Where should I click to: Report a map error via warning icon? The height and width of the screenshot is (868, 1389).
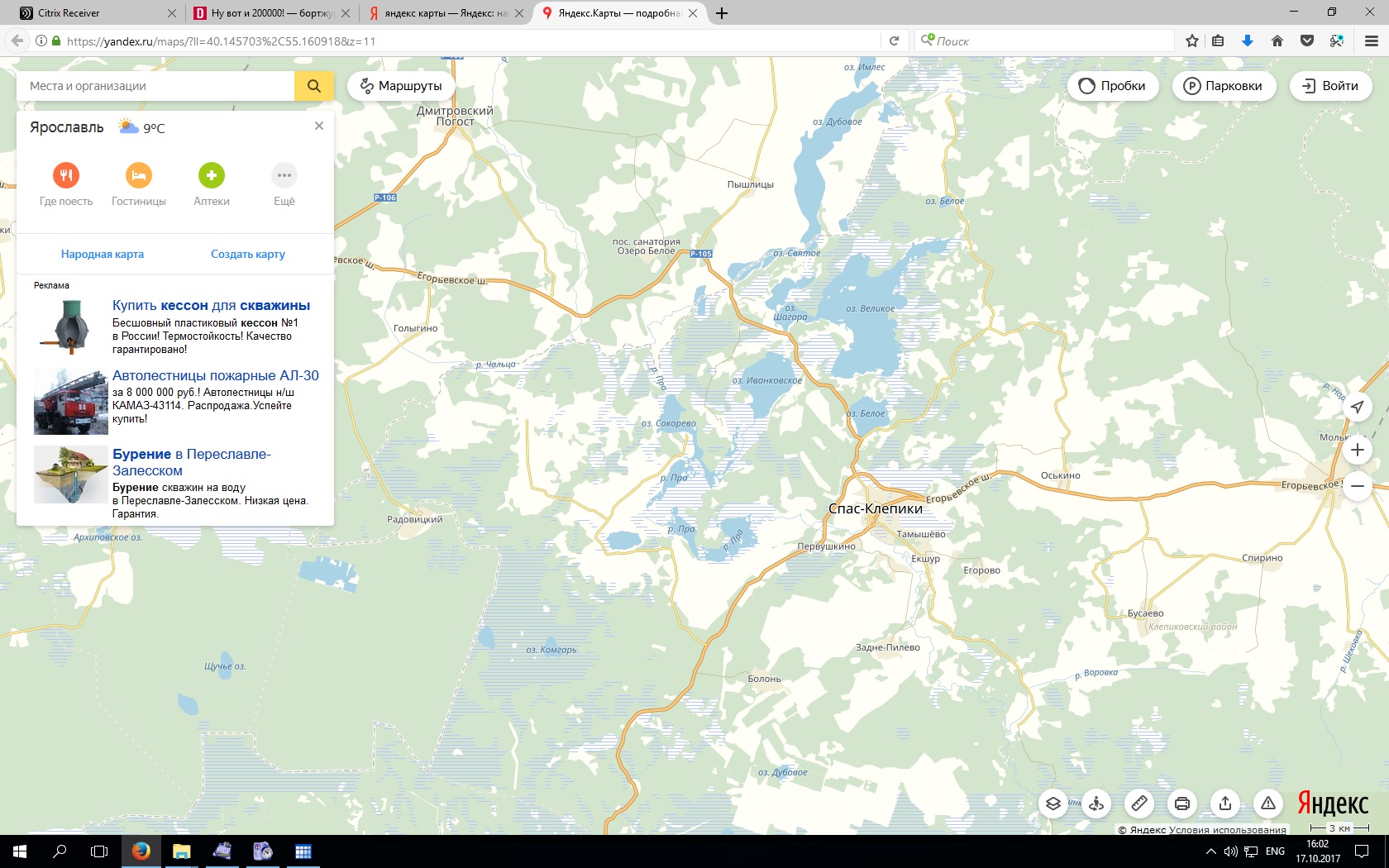(x=1268, y=804)
